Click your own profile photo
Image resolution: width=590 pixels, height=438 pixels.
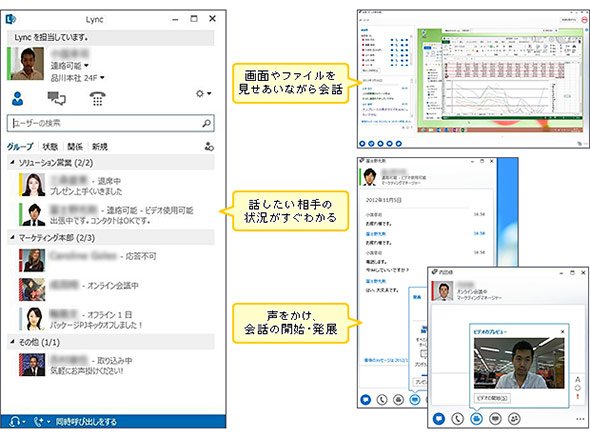coord(27,63)
